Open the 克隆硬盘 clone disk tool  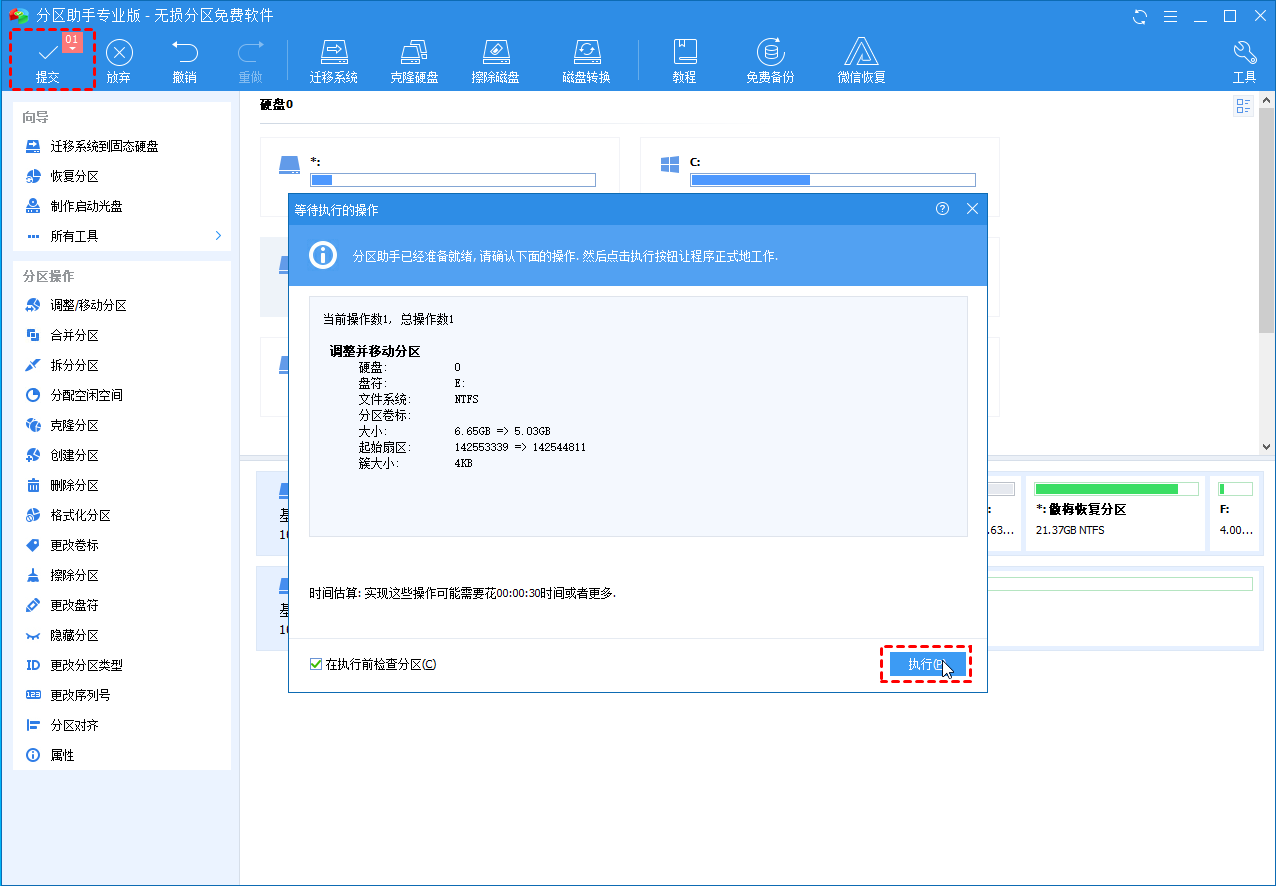click(413, 60)
